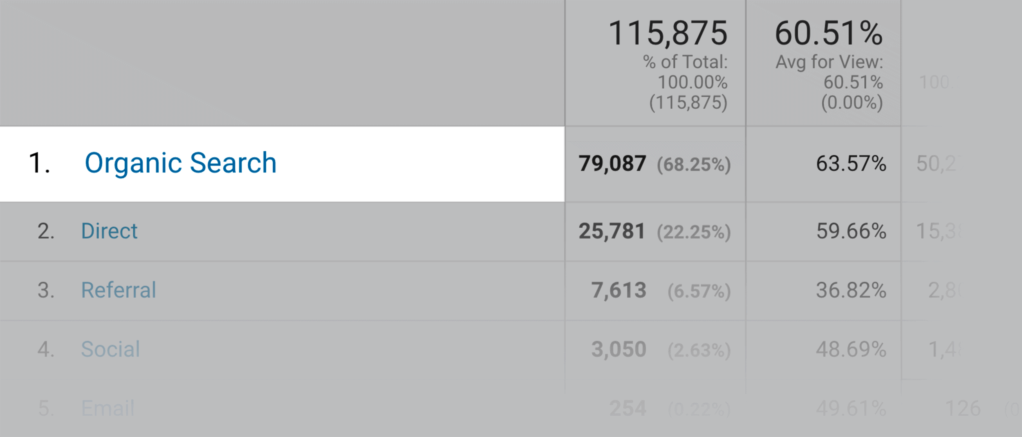Screen dimensions: 1022x437
Task: Click the 7,613 Referral users cell
Action: click(618, 290)
